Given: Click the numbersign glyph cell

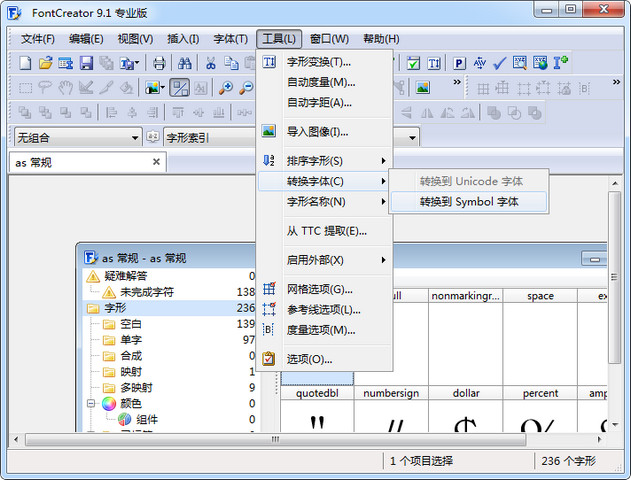Looking at the screenshot, I should [x=391, y=409].
